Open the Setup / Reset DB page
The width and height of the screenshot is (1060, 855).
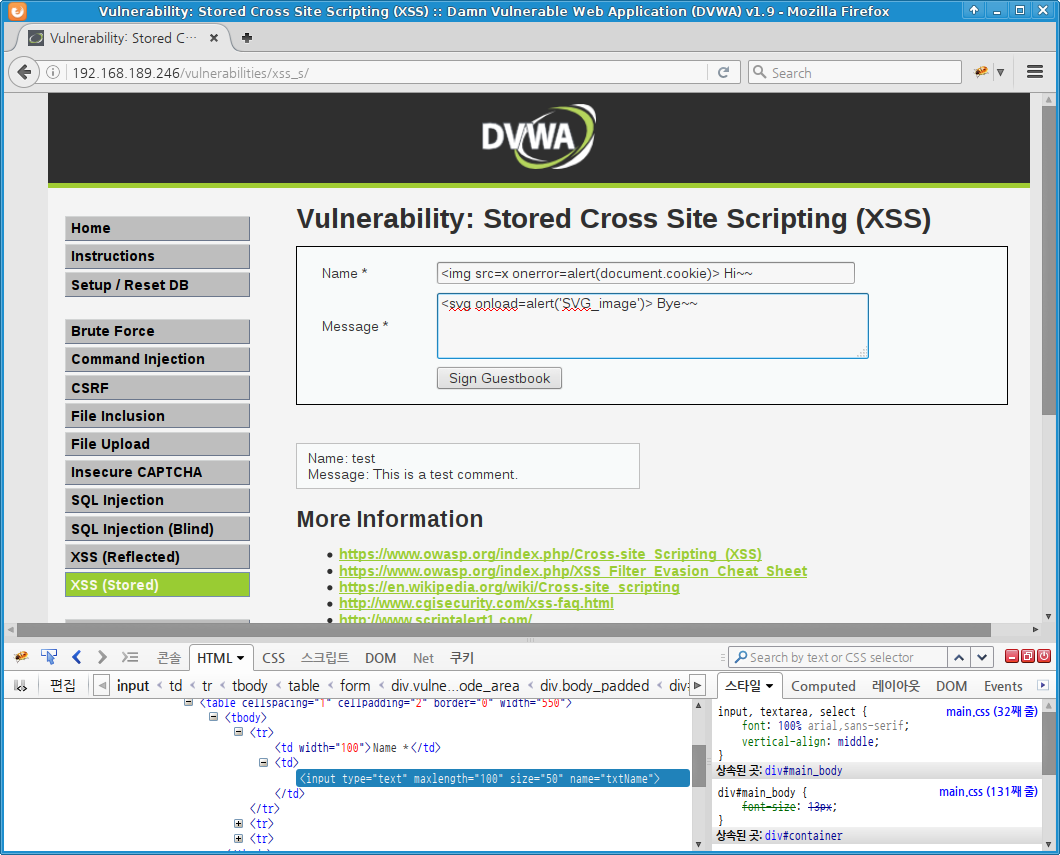pos(158,285)
